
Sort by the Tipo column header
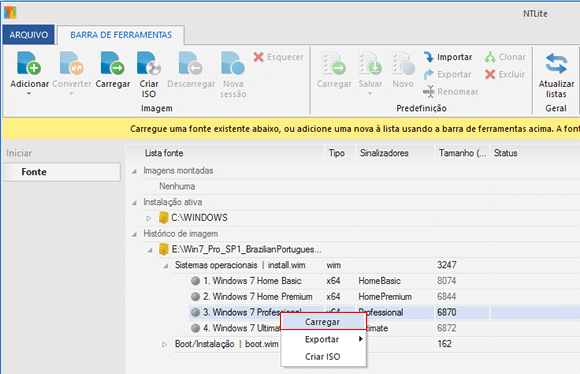[x=339, y=153]
